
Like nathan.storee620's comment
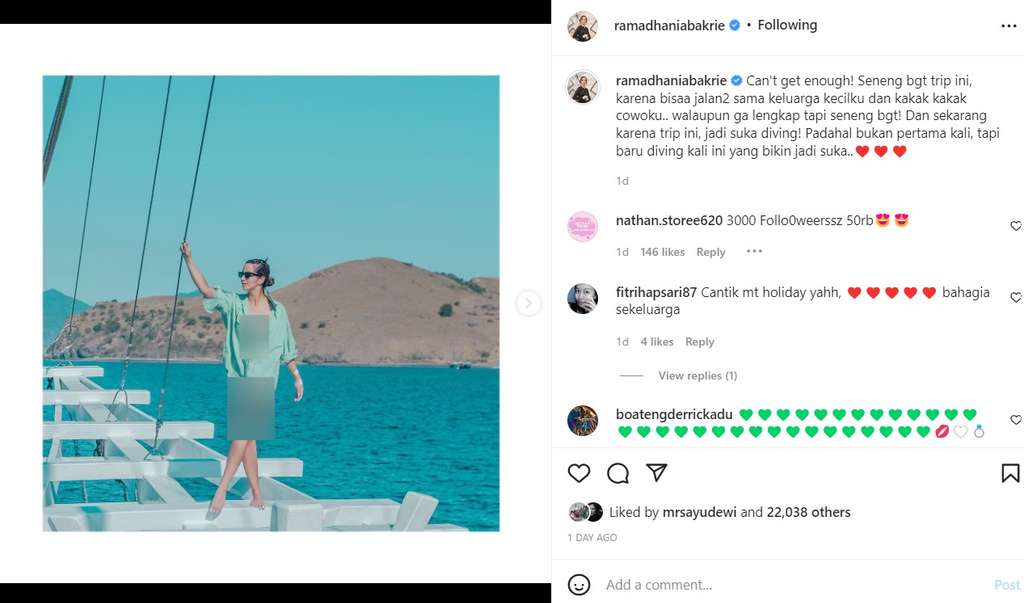[x=1016, y=226]
